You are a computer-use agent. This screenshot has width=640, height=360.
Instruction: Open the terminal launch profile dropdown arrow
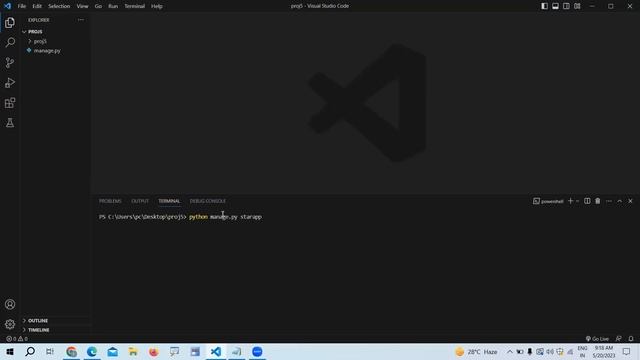[578, 201]
